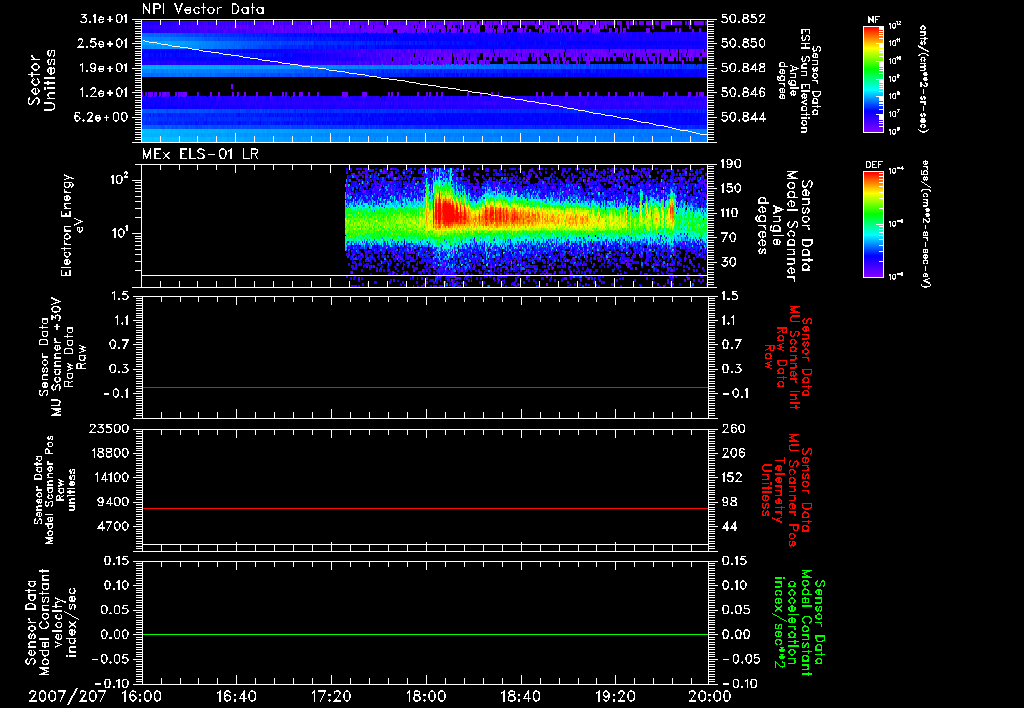
Task: Click the 17:20 time tick label
Action: (x=331, y=696)
